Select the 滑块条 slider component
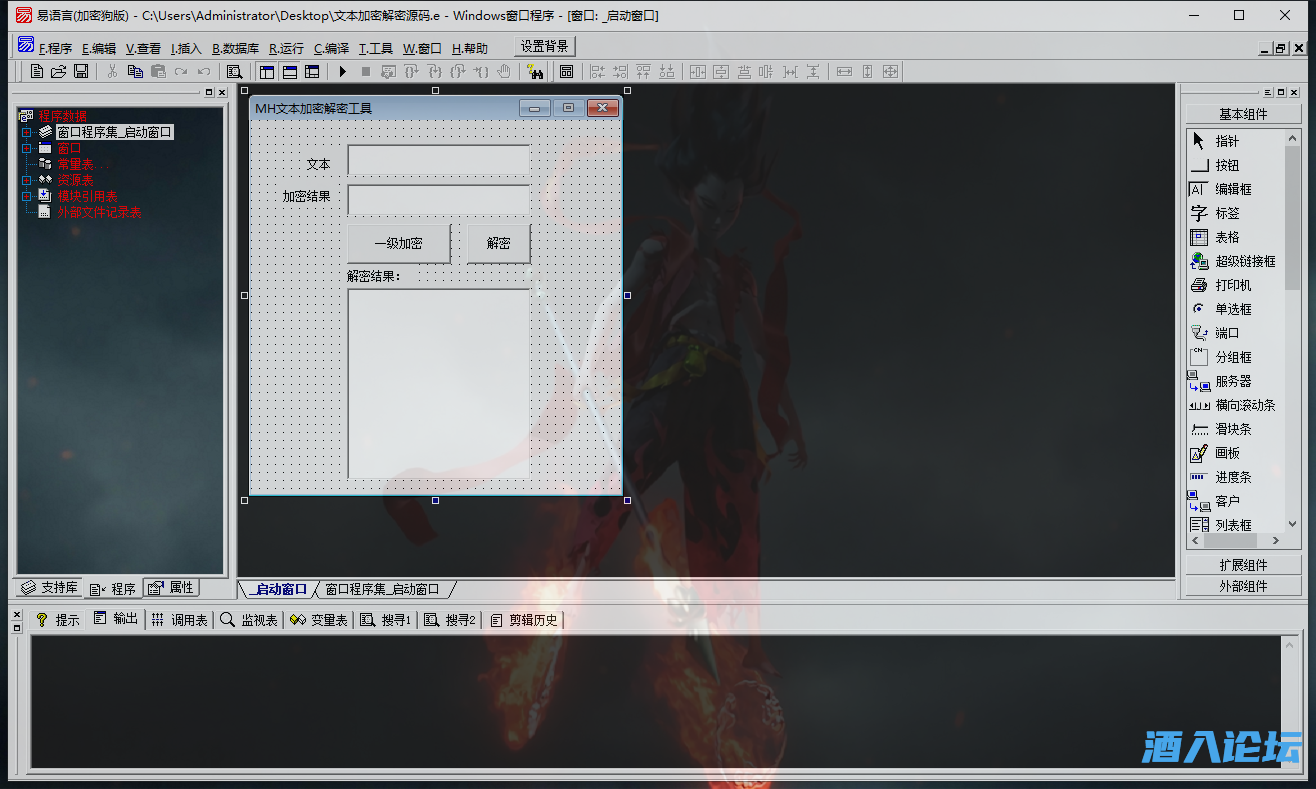The height and width of the screenshot is (789, 1316). 1232,429
